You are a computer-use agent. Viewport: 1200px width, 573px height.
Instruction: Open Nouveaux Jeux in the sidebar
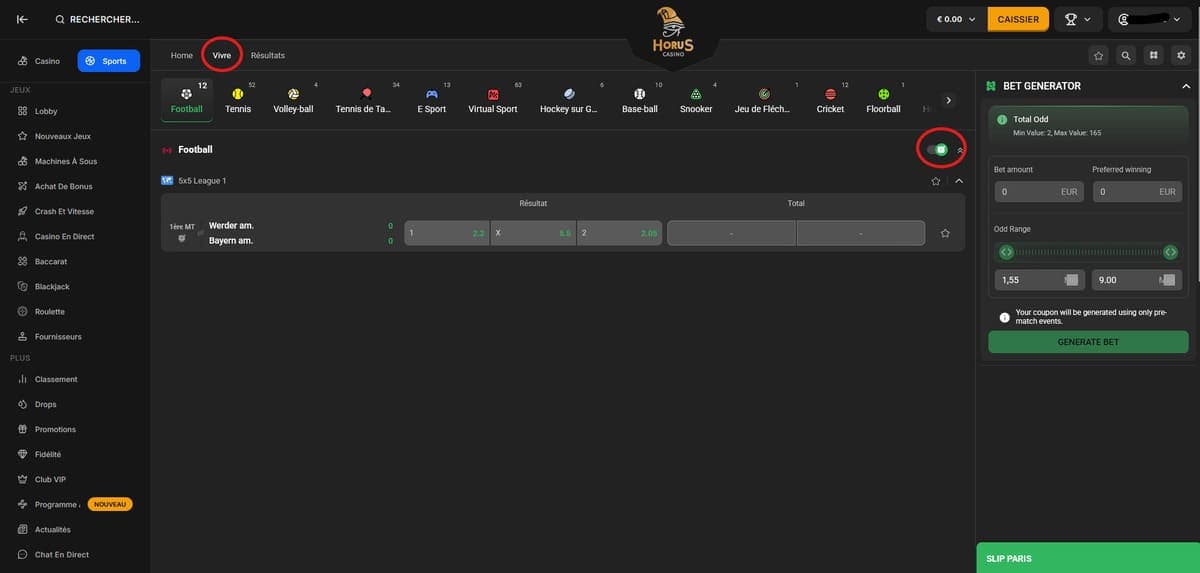point(62,136)
